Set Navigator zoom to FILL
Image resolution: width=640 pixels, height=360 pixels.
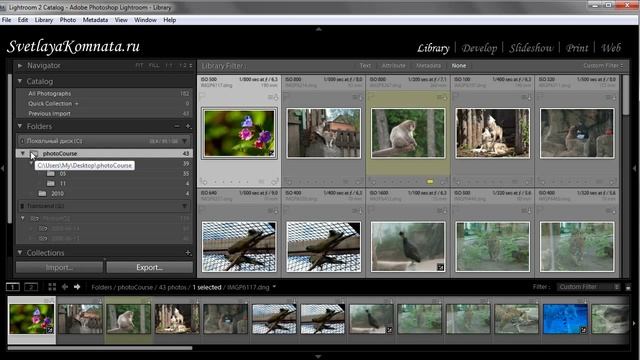(x=154, y=65)
